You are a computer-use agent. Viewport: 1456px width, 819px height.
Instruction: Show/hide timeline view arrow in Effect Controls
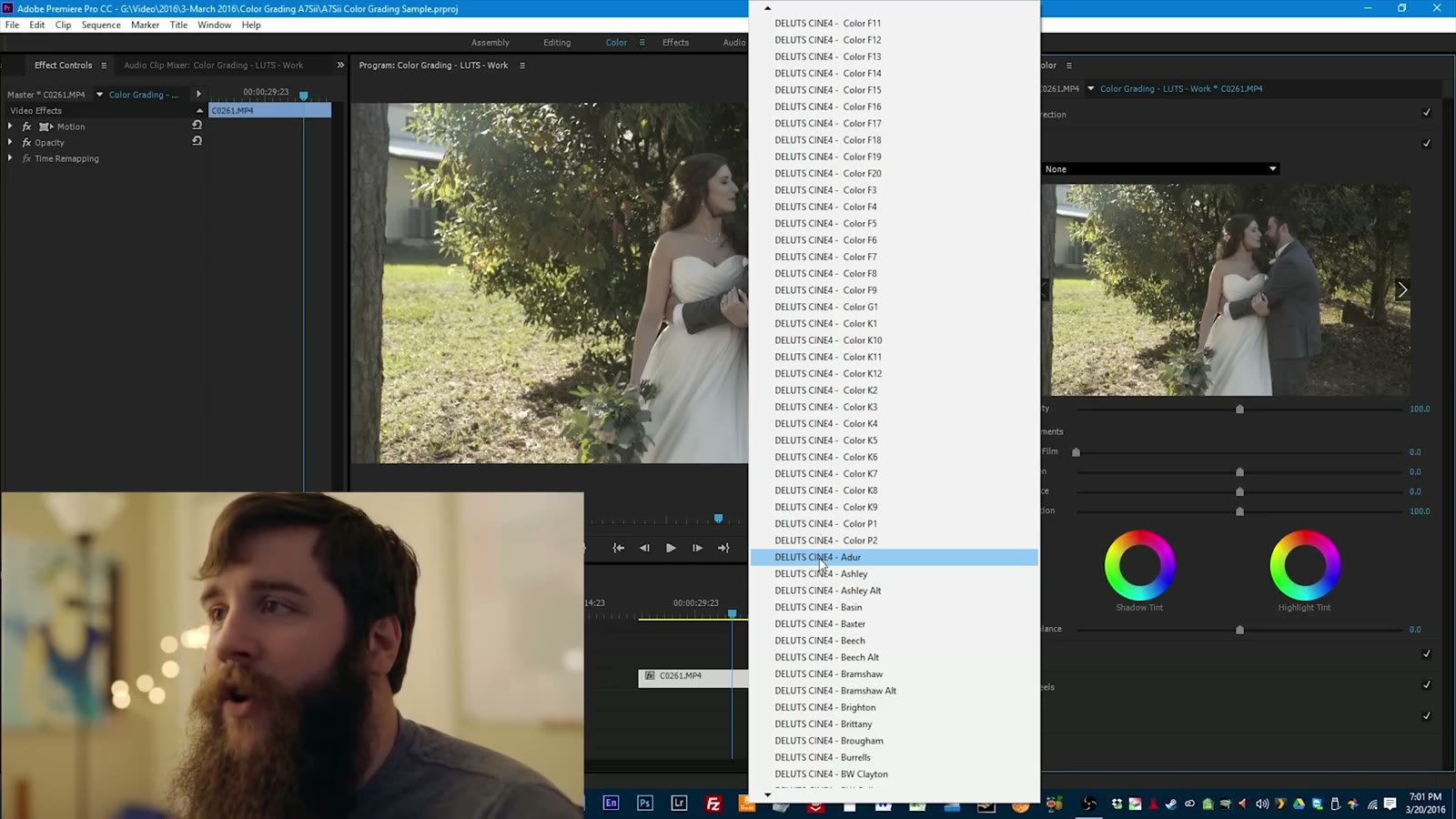tap(198, 95)
